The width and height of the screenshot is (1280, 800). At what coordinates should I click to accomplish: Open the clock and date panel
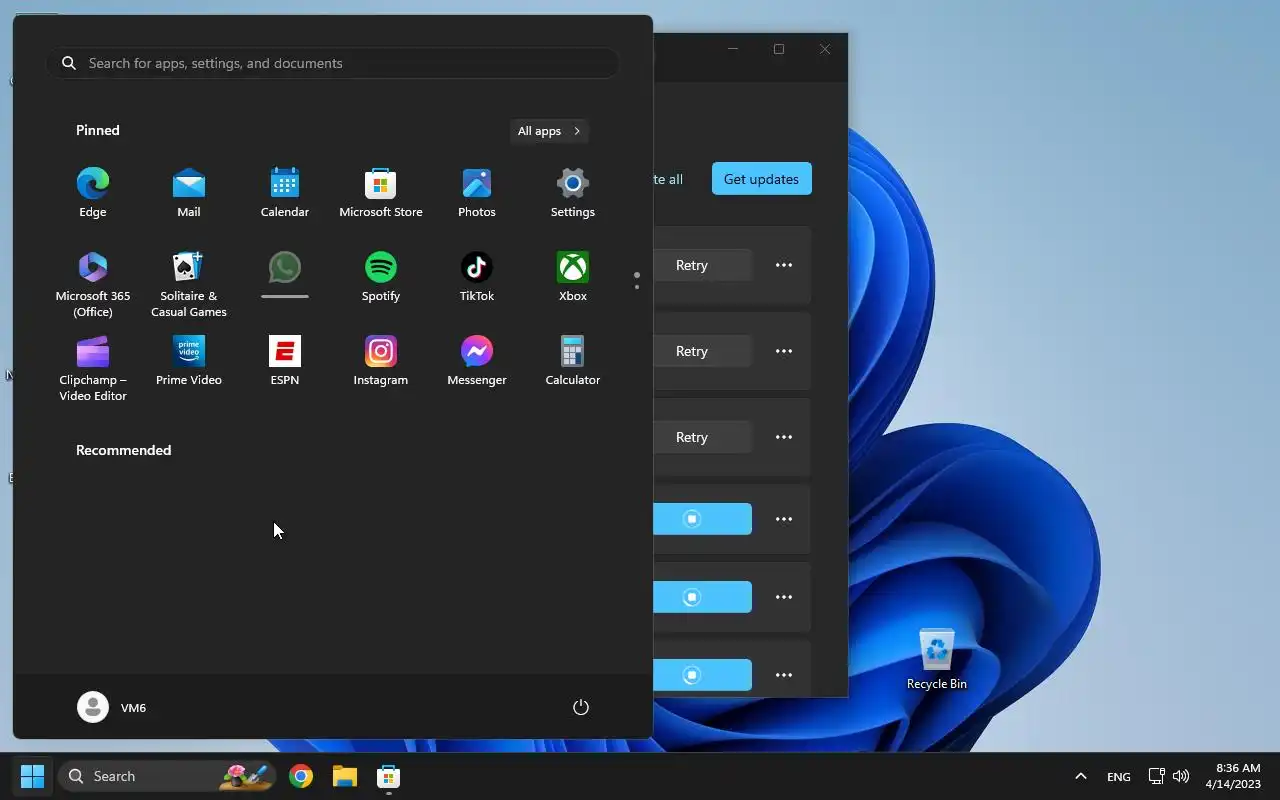tap(1233, 776)
